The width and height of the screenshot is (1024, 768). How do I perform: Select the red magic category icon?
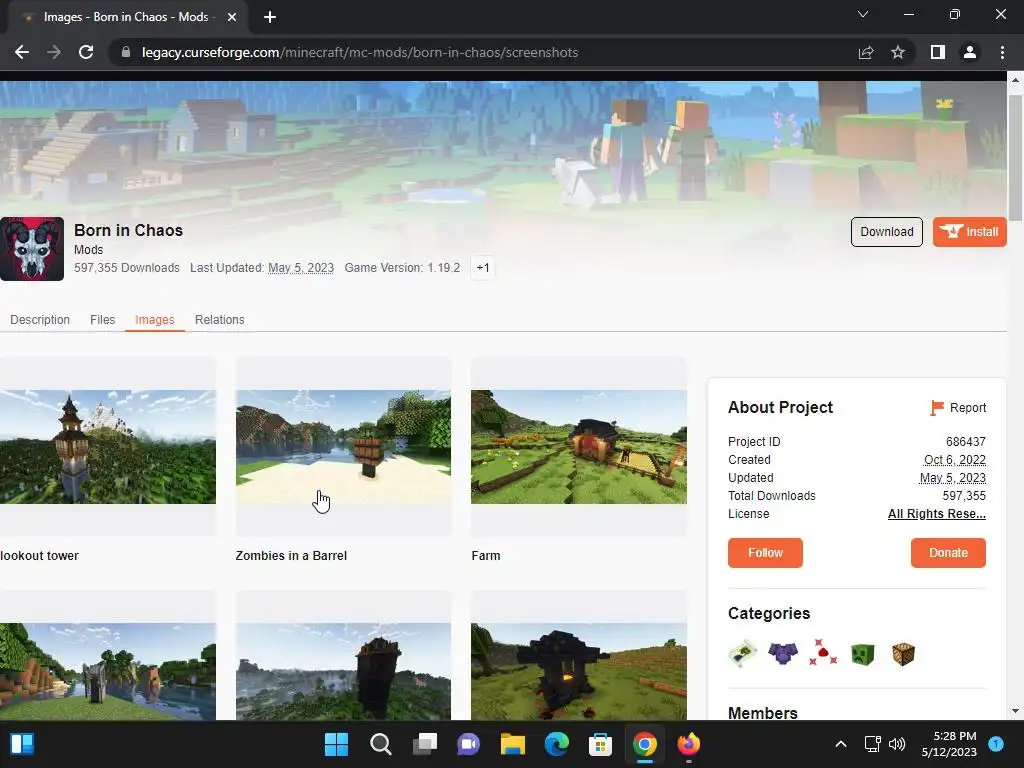tap(823, 653)
